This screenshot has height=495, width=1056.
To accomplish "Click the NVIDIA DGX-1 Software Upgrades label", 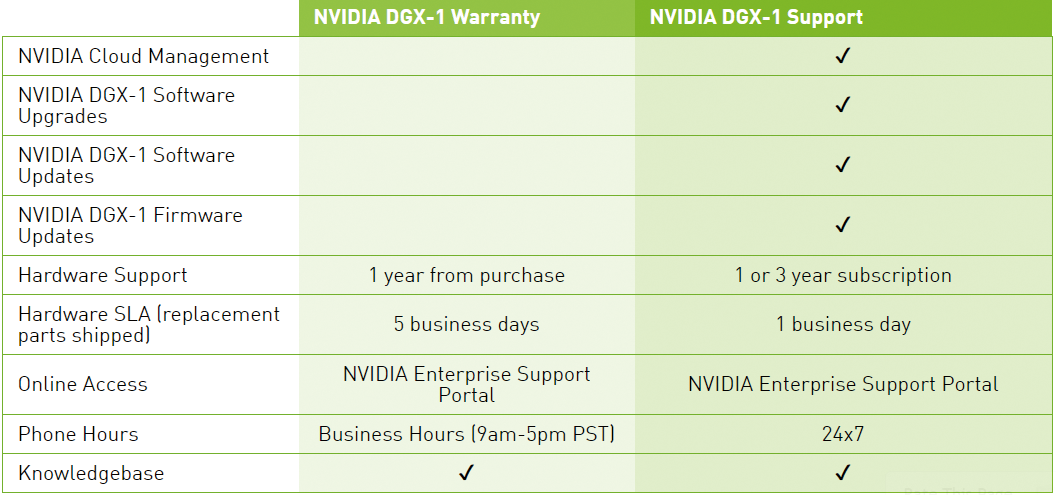I will (x=127, y=106).
